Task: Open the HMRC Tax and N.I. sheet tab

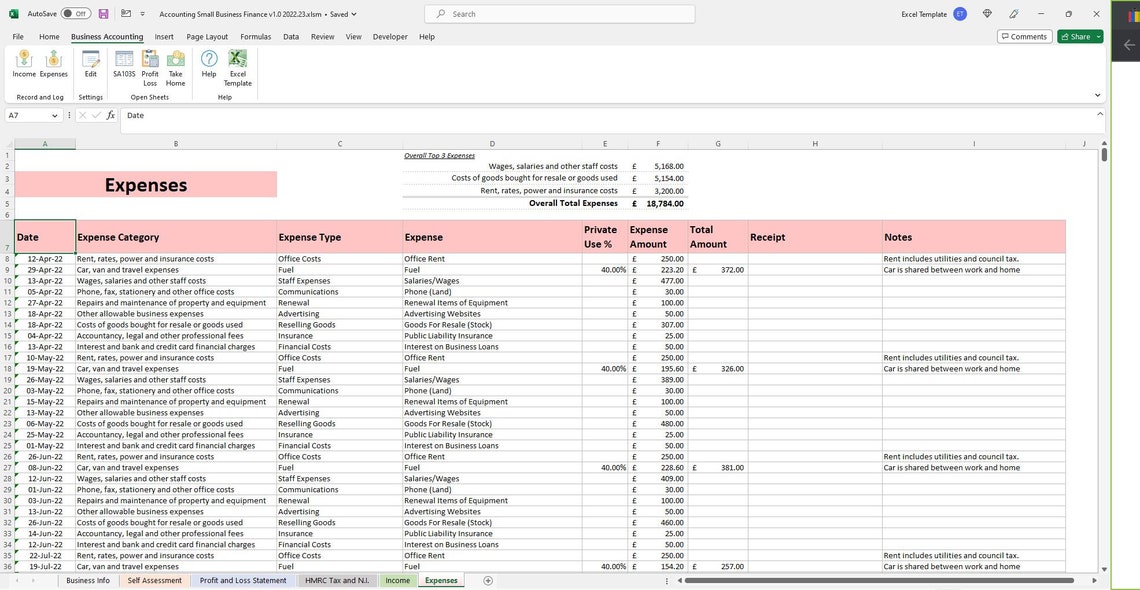Action: click(340, 580)
